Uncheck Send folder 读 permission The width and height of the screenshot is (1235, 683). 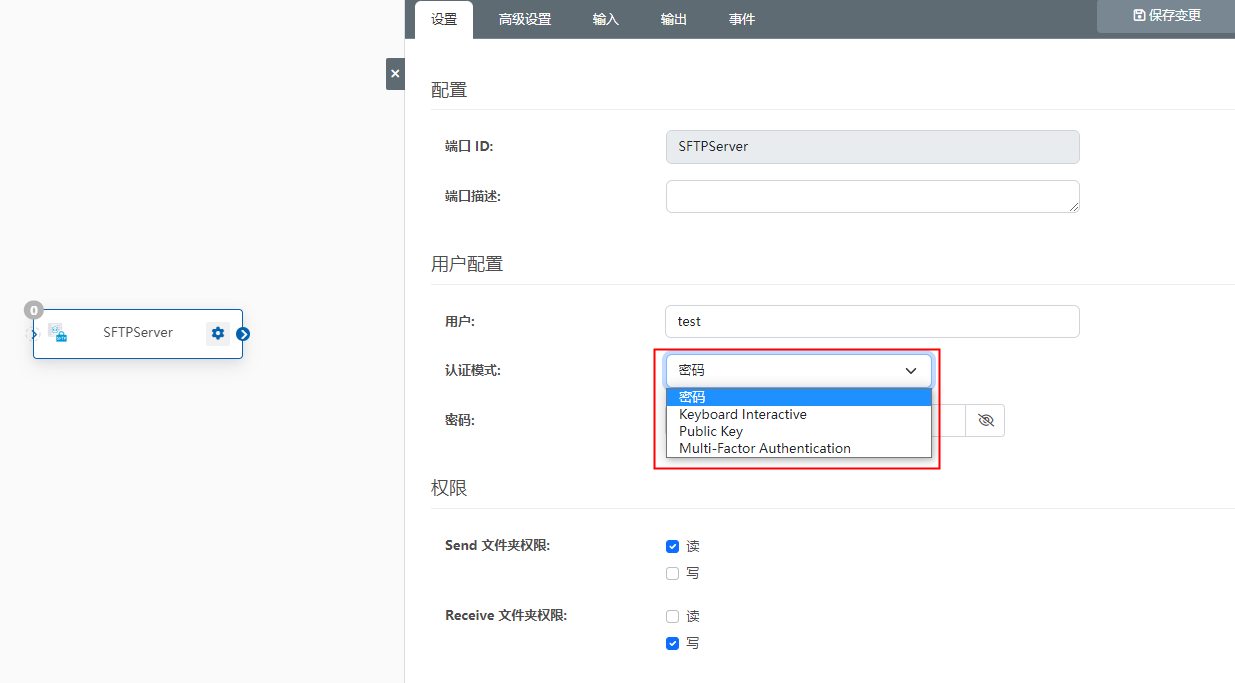click(673, 547)
